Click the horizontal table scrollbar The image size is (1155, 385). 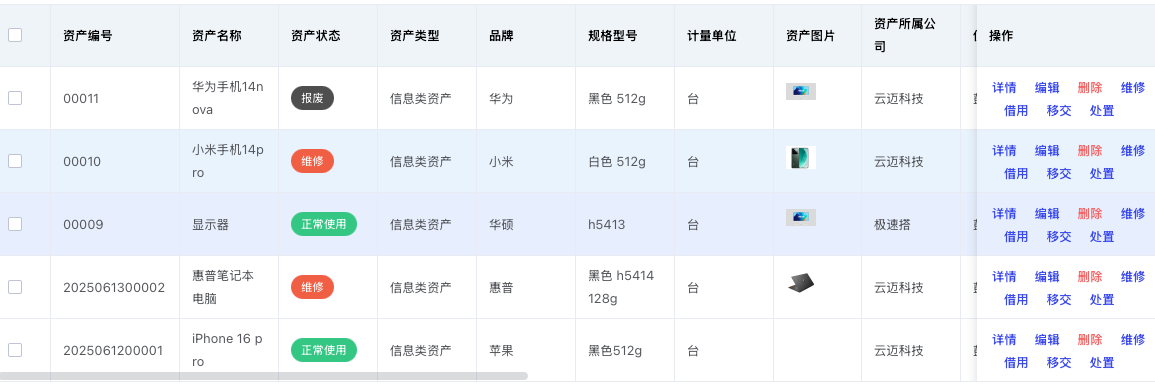click(264, 376)
